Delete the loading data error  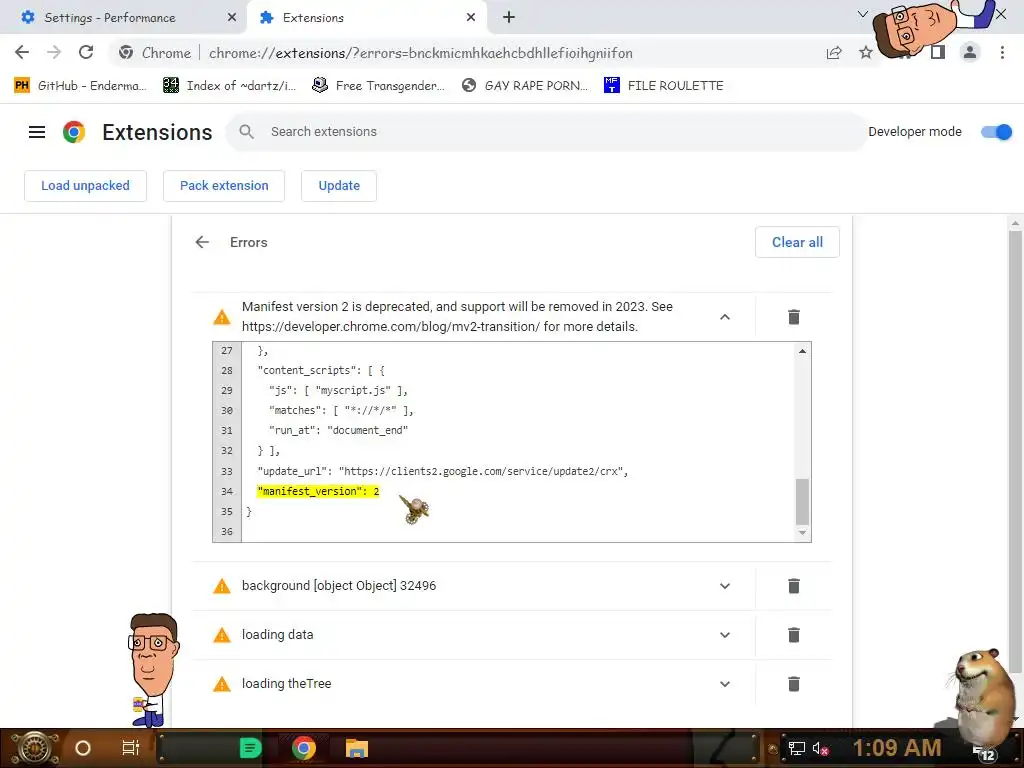coord(793,635)
